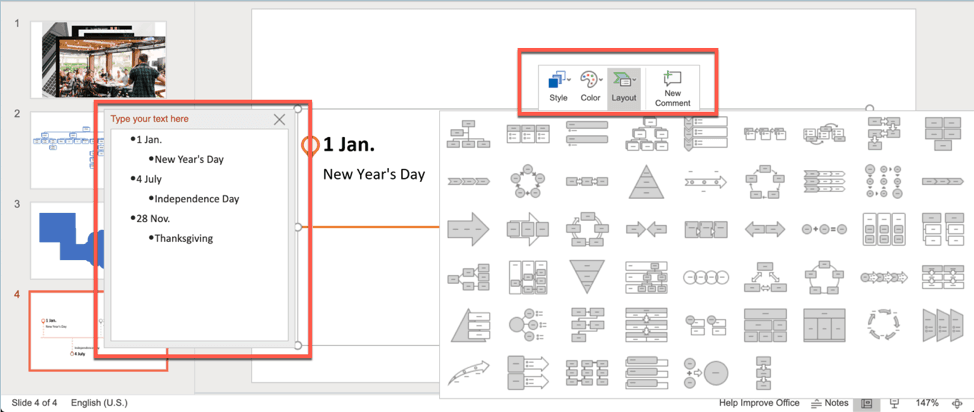This screenshot has height=412, width=974.
Task: Select the circular cycle arrows layout
Action: click(882, 324)
